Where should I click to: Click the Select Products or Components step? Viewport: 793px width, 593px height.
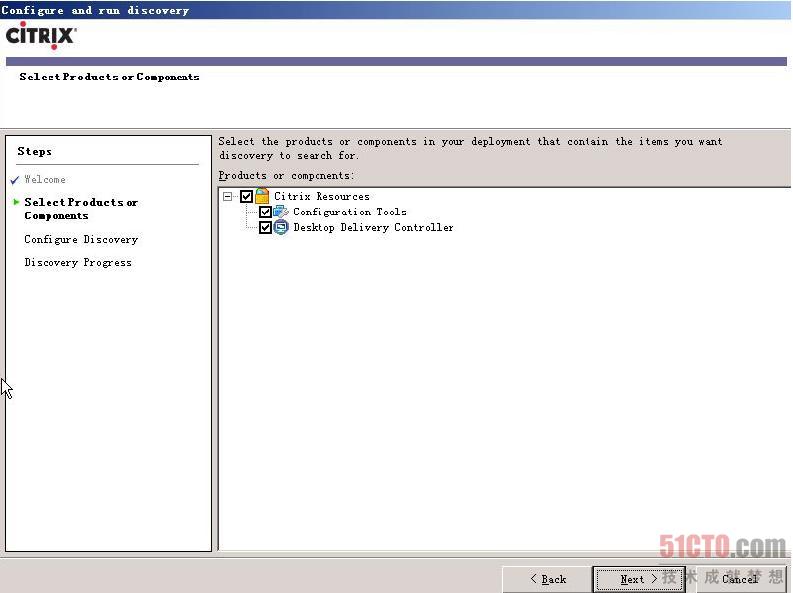pos(81,209)
